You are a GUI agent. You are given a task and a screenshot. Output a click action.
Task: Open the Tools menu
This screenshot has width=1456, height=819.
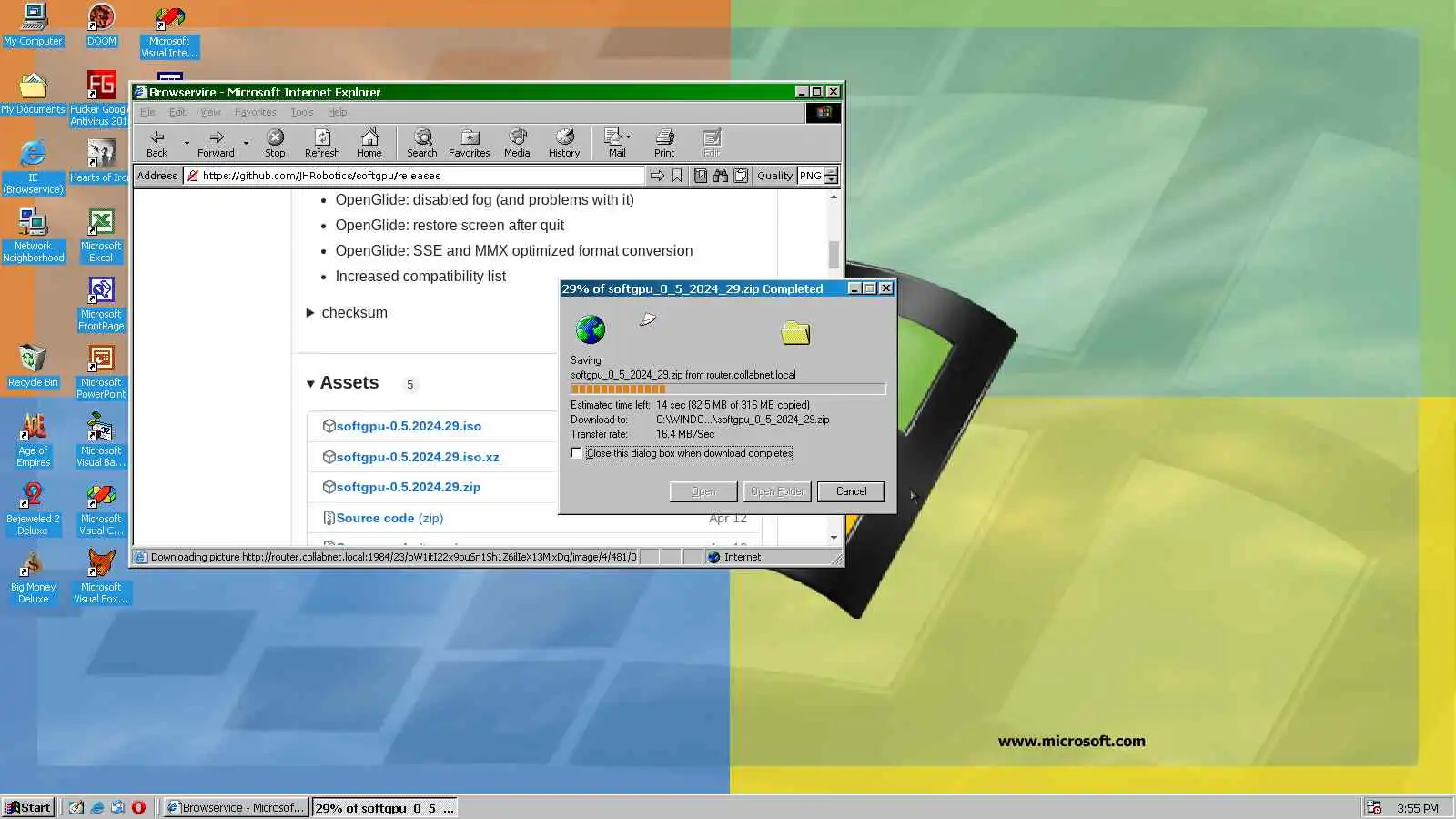click(x=302, y=112)
